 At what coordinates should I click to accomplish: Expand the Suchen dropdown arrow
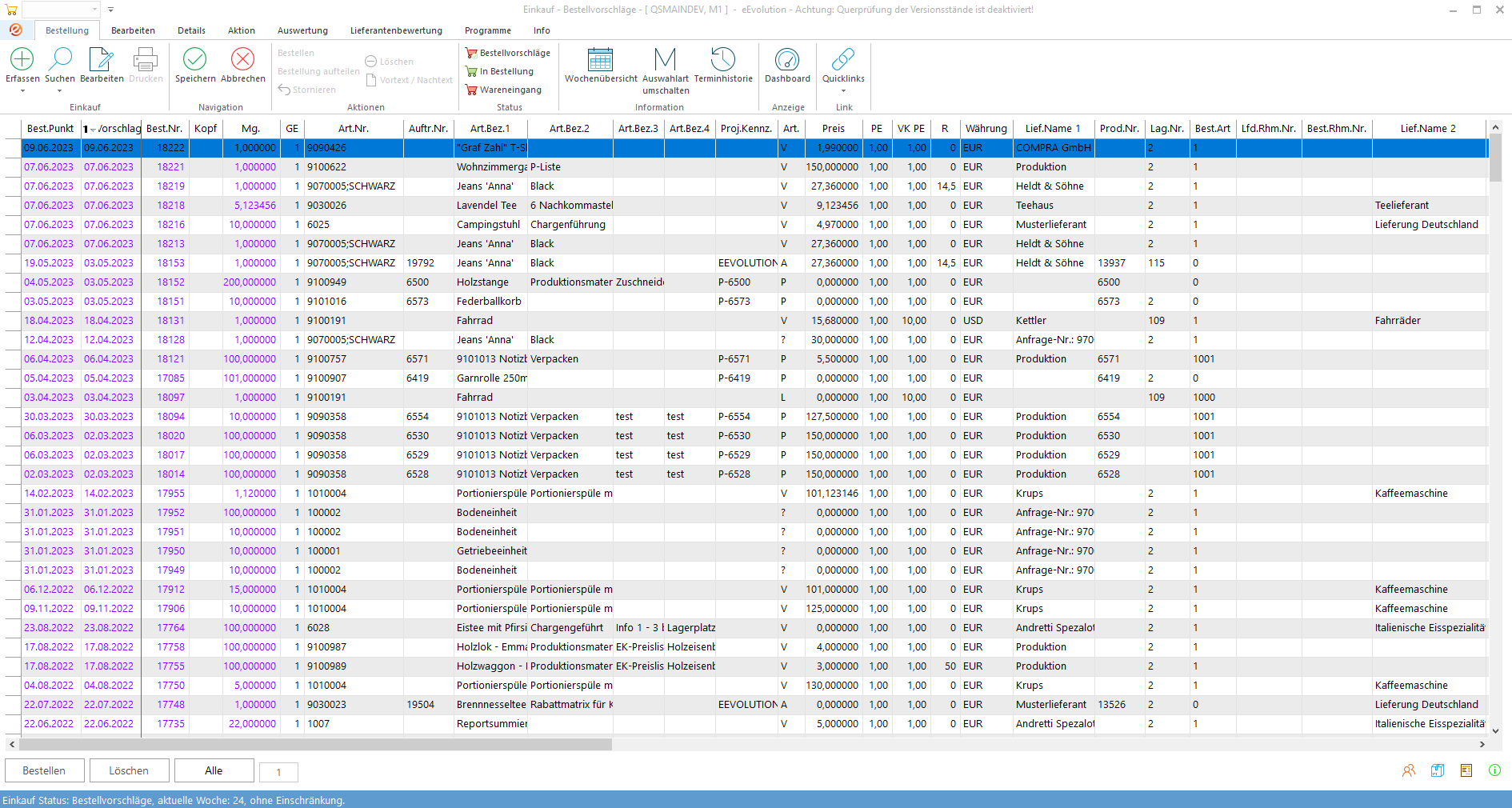(60, 91)
